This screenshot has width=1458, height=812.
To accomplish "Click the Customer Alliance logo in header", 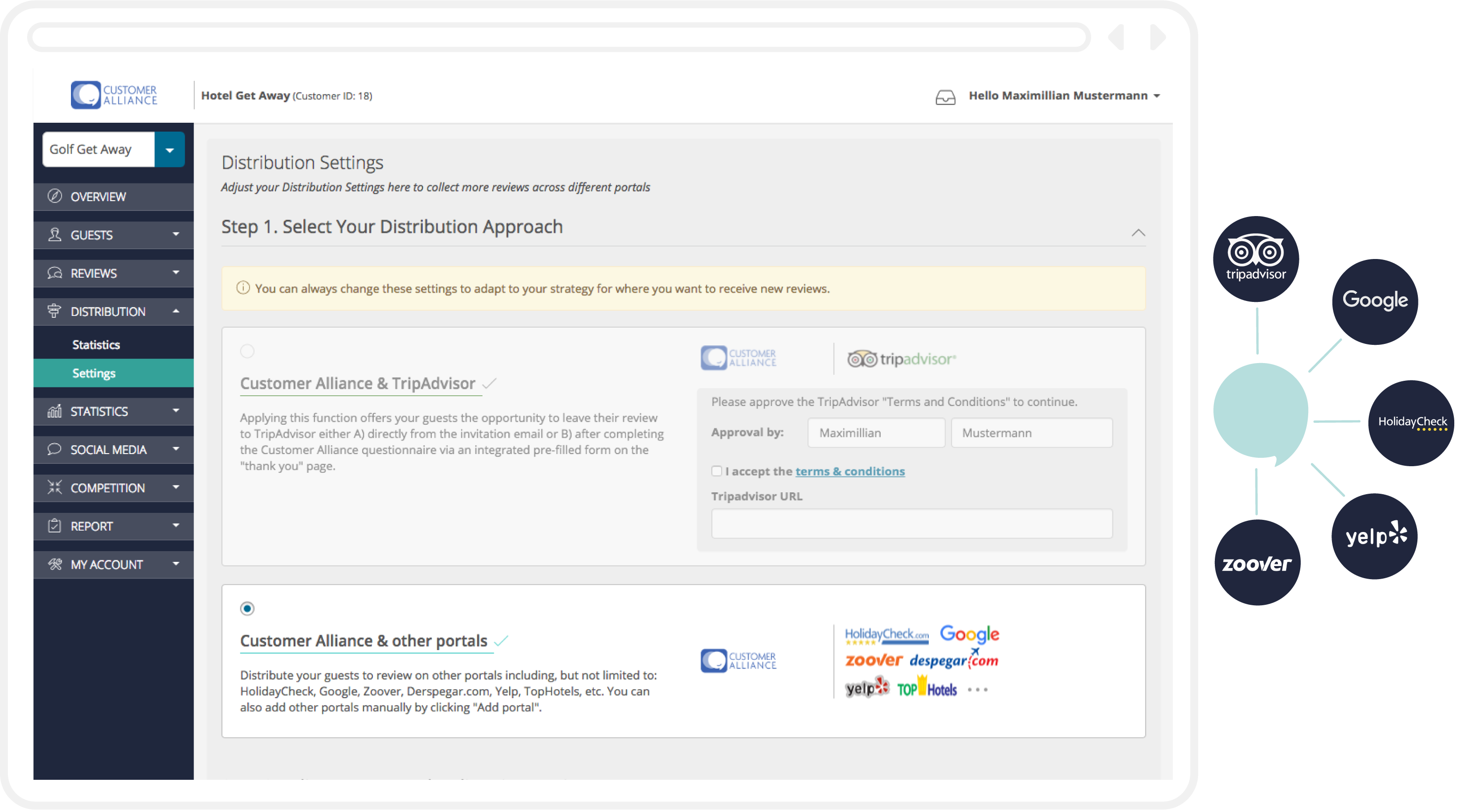I will coord(114,95).
